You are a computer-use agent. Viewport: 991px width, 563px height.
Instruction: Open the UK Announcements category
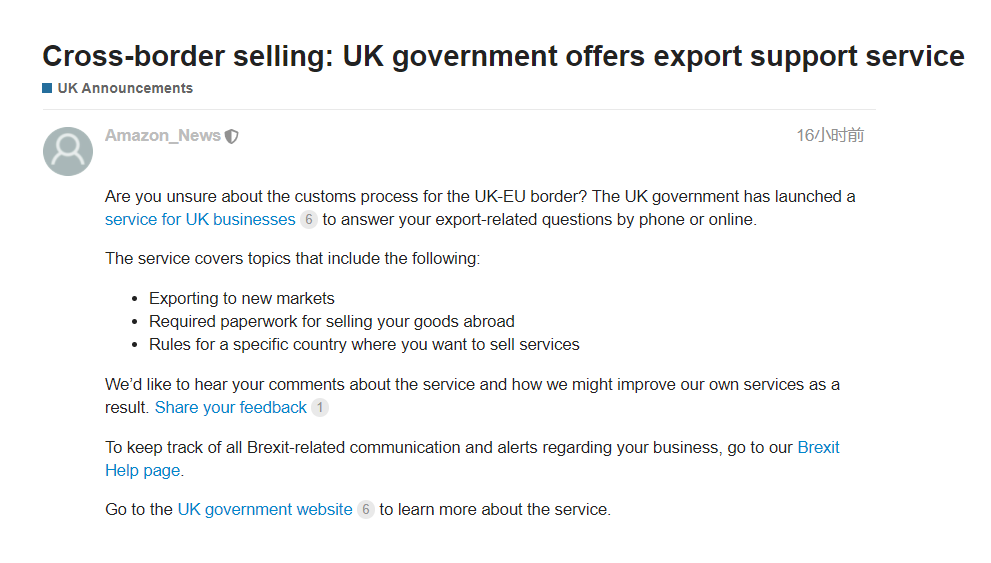[125, 88]
